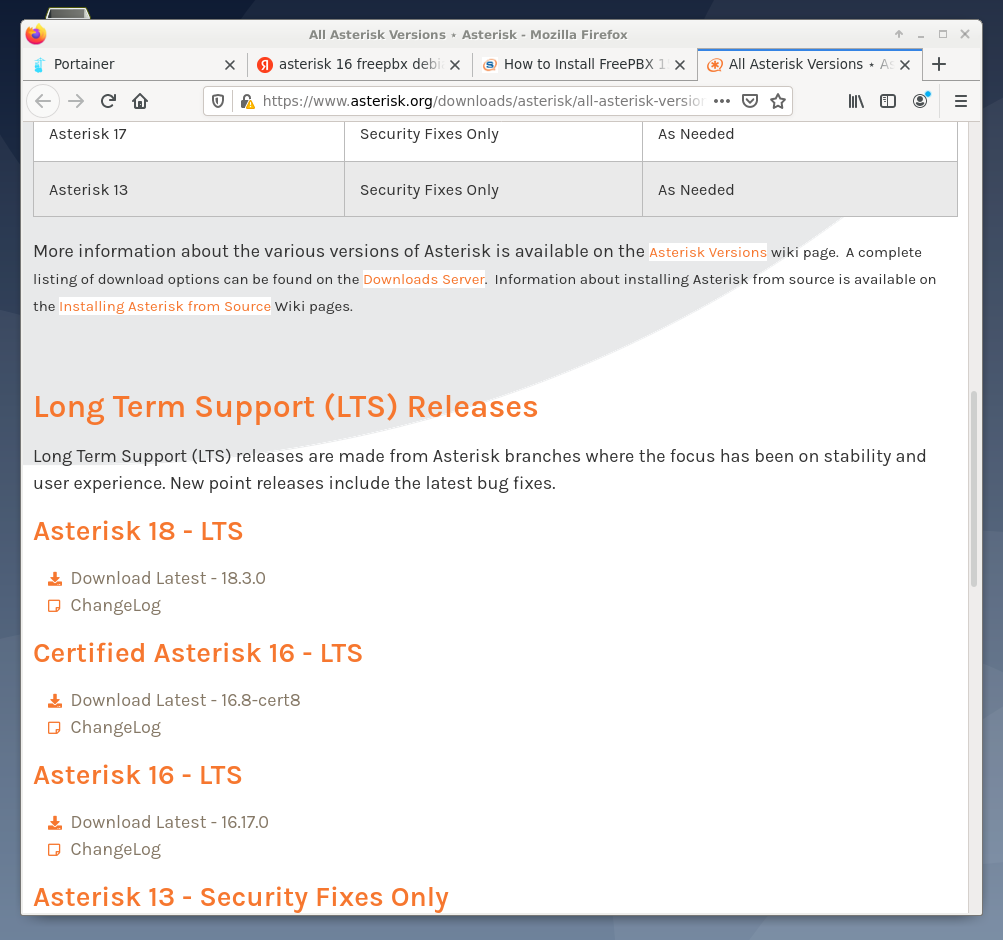Open the Asterisk Versions wiki link
1003x940 pixels.
(707, 252)
